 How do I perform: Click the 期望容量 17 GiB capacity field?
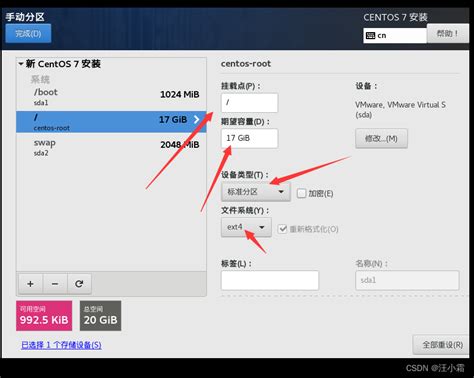[x=249, y=138]
